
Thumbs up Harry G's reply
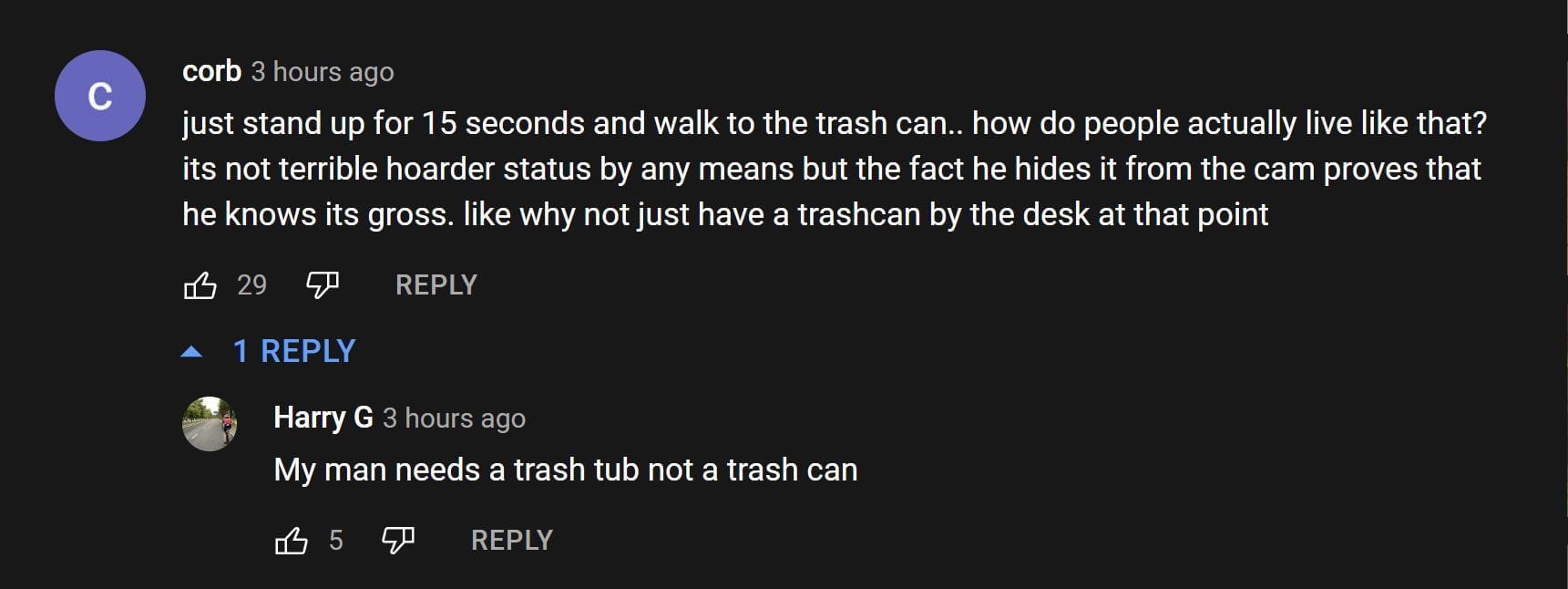click(x=291, y=541)
